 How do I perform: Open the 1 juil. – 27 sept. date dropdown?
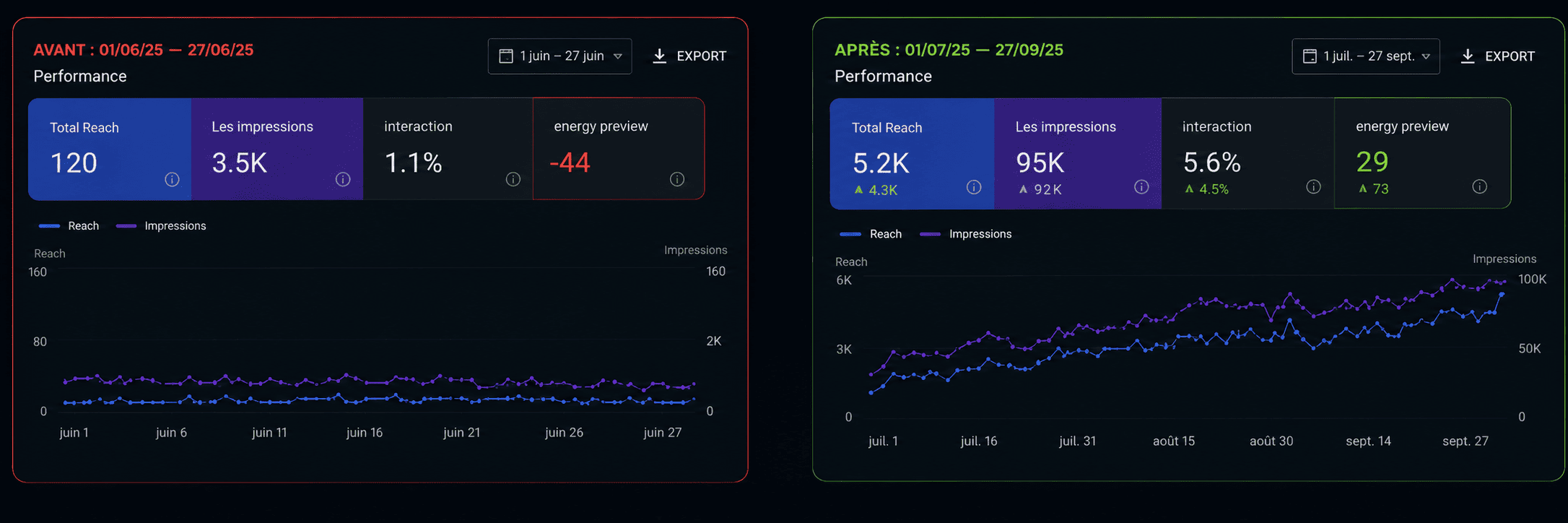click(1366, 56)
